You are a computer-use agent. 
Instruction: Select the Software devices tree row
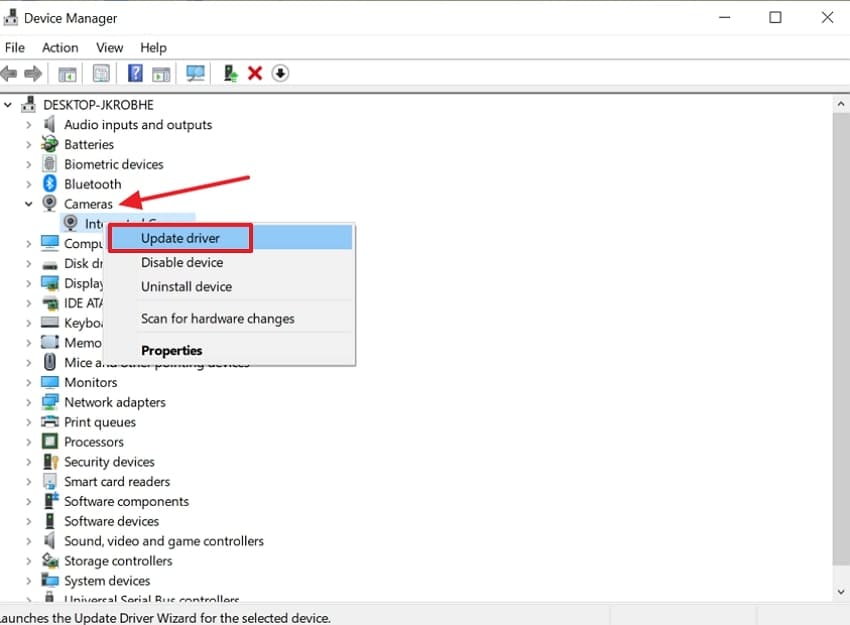pos(112,521)
